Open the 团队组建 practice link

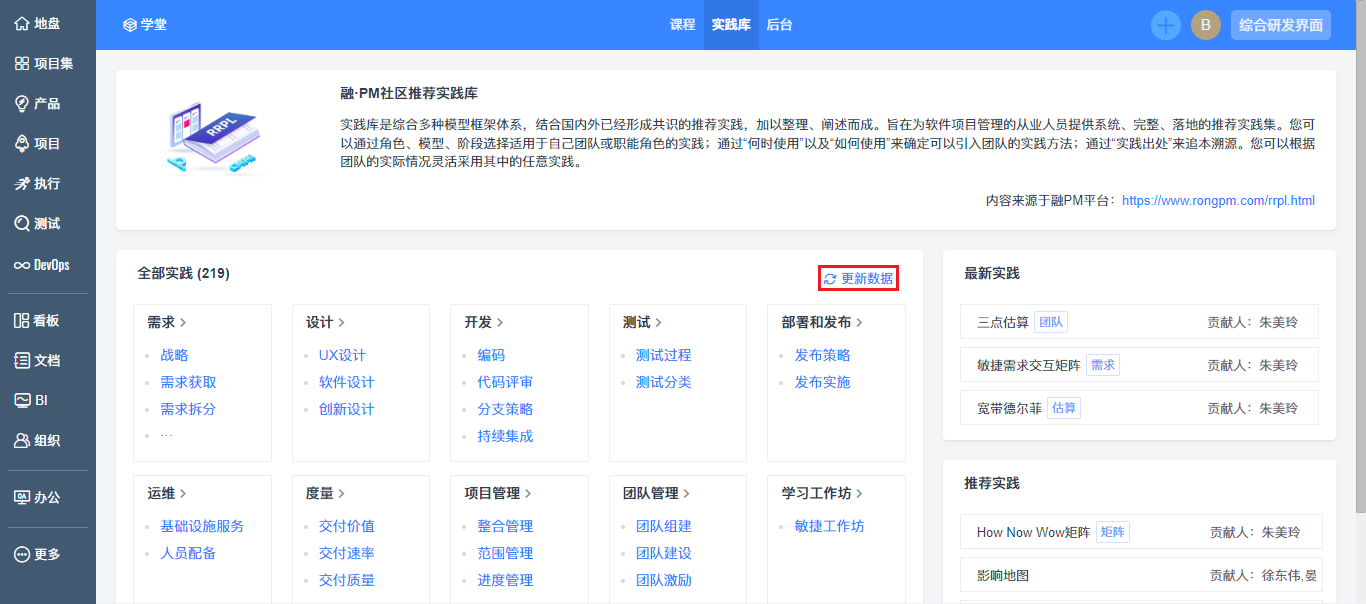click(664, 526)
